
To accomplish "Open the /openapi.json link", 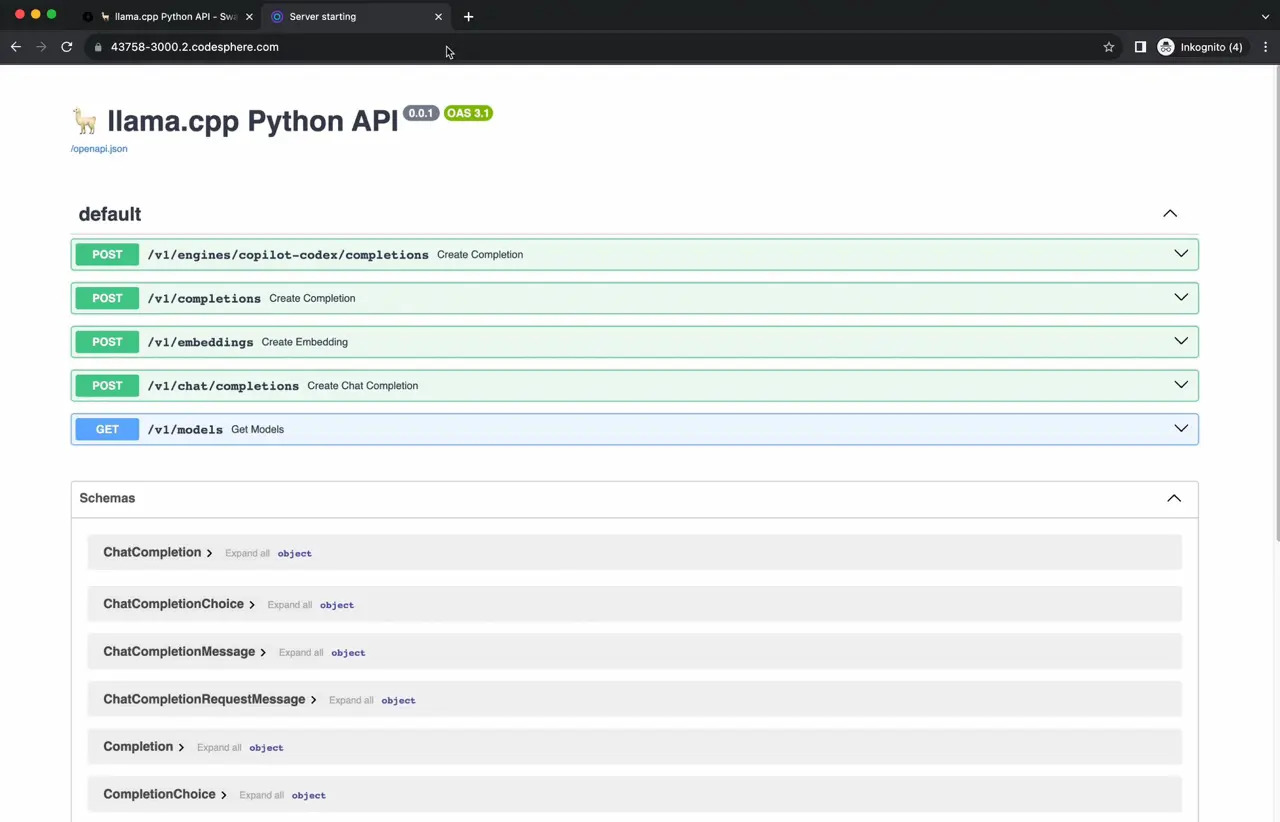I will pyautogui.click(x=99, y=149).
